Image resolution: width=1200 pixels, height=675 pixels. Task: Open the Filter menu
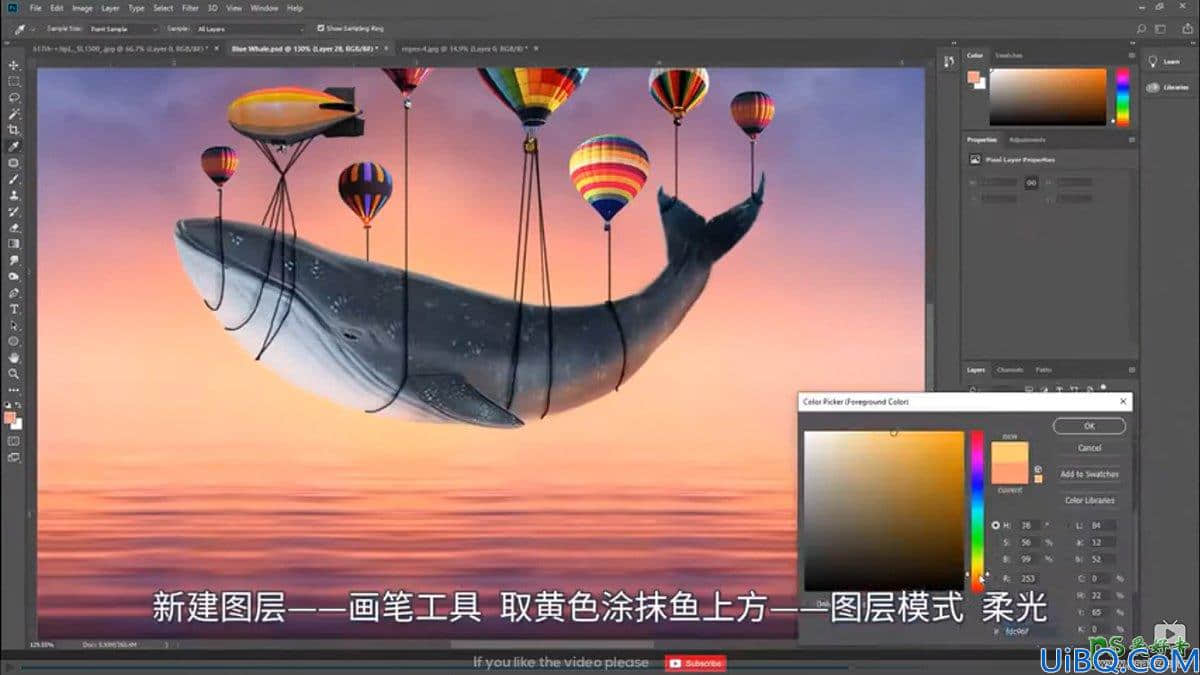tap(190, 8)
